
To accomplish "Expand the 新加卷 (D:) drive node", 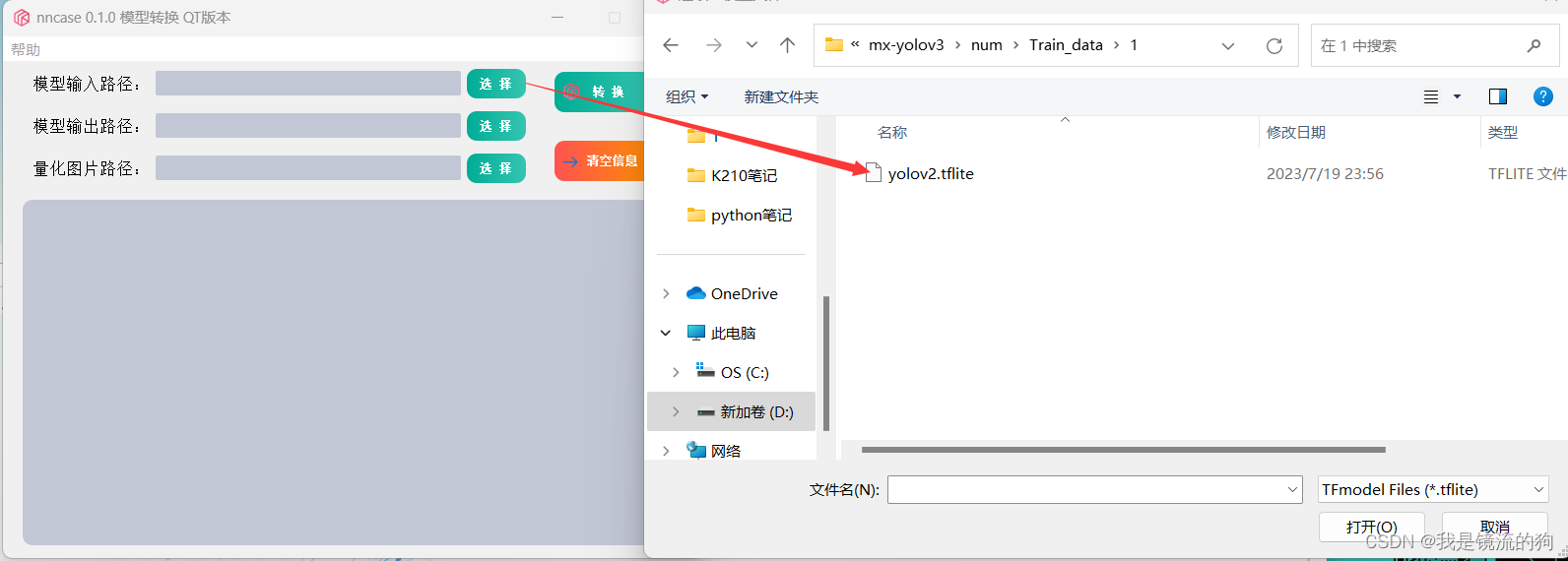I will [x=676, y=411].
